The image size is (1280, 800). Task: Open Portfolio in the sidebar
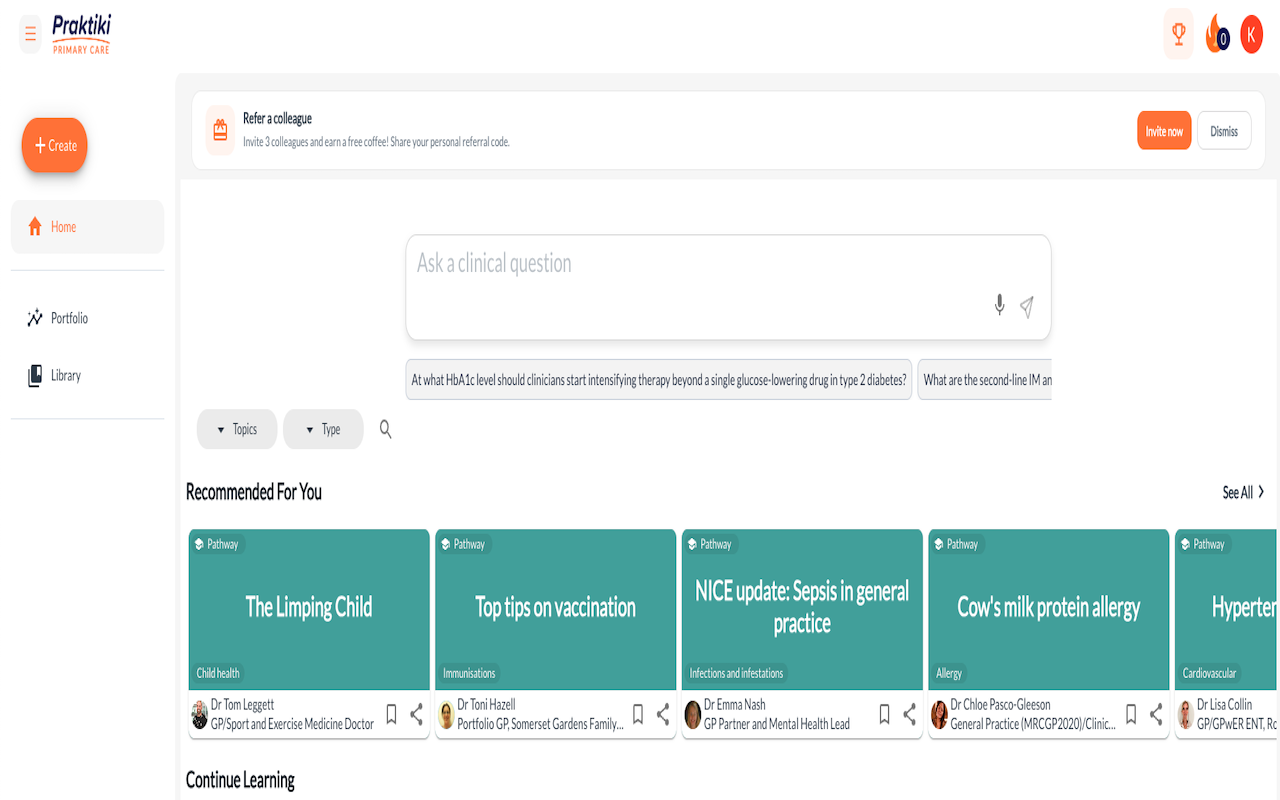[69, 318]
